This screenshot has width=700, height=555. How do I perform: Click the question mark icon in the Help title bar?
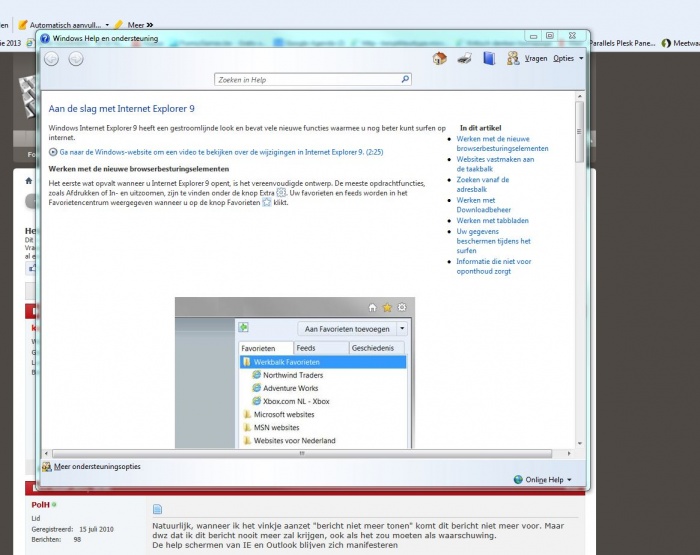point(45,38)
